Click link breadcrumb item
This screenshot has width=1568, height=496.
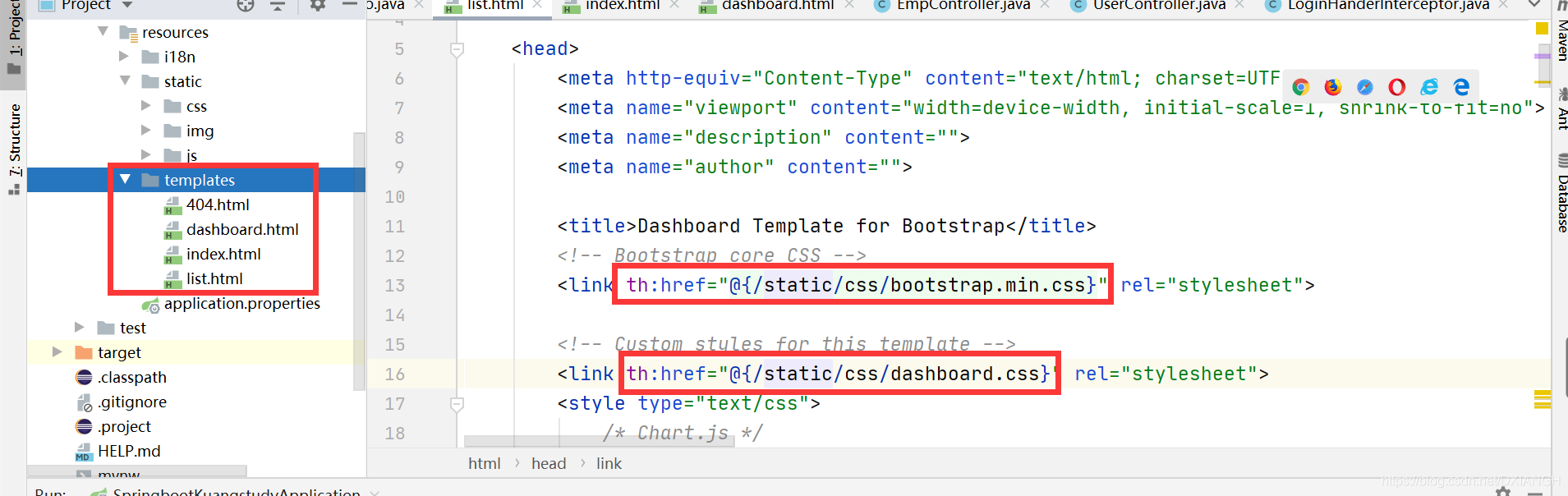[609, 463]
